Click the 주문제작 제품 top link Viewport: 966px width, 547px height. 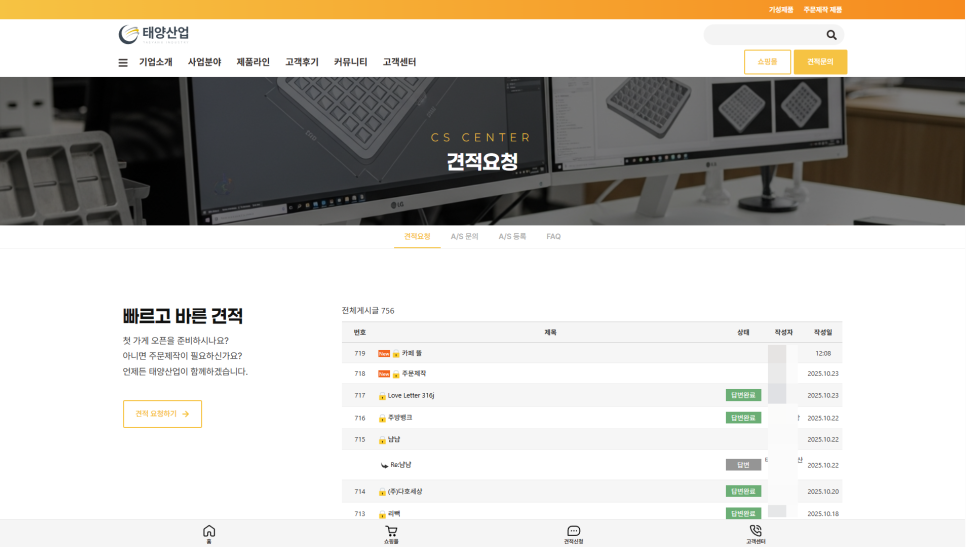[822, 9]
